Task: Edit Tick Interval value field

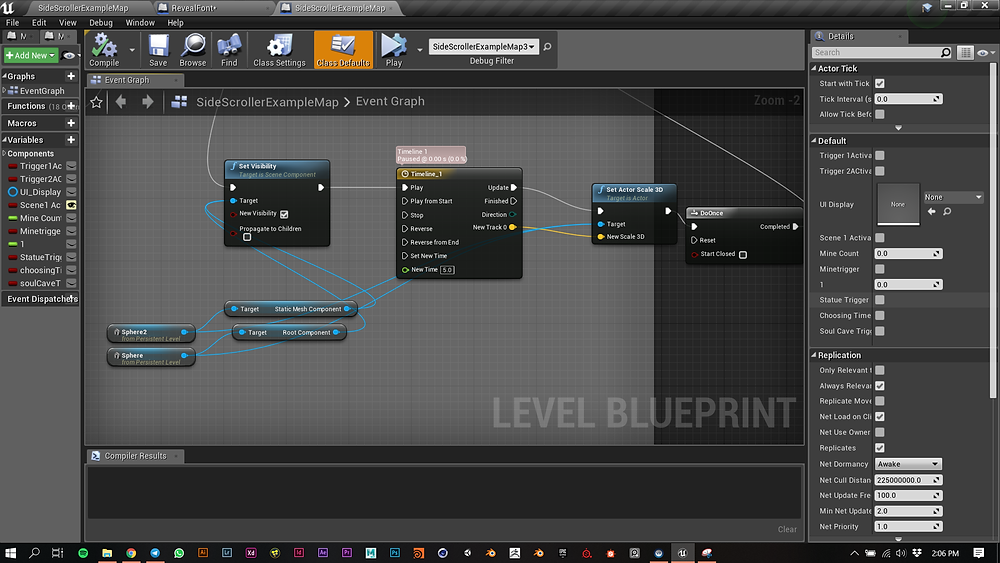Action: [x=908, y=99]
